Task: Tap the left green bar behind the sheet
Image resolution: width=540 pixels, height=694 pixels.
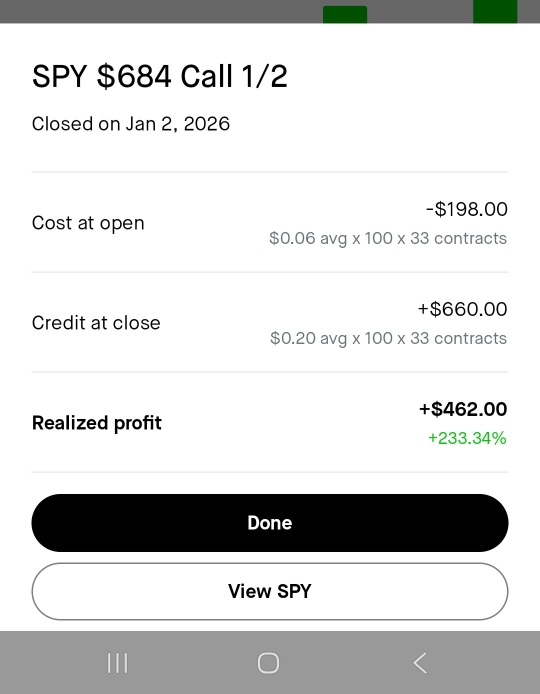Action: point(345,15)
